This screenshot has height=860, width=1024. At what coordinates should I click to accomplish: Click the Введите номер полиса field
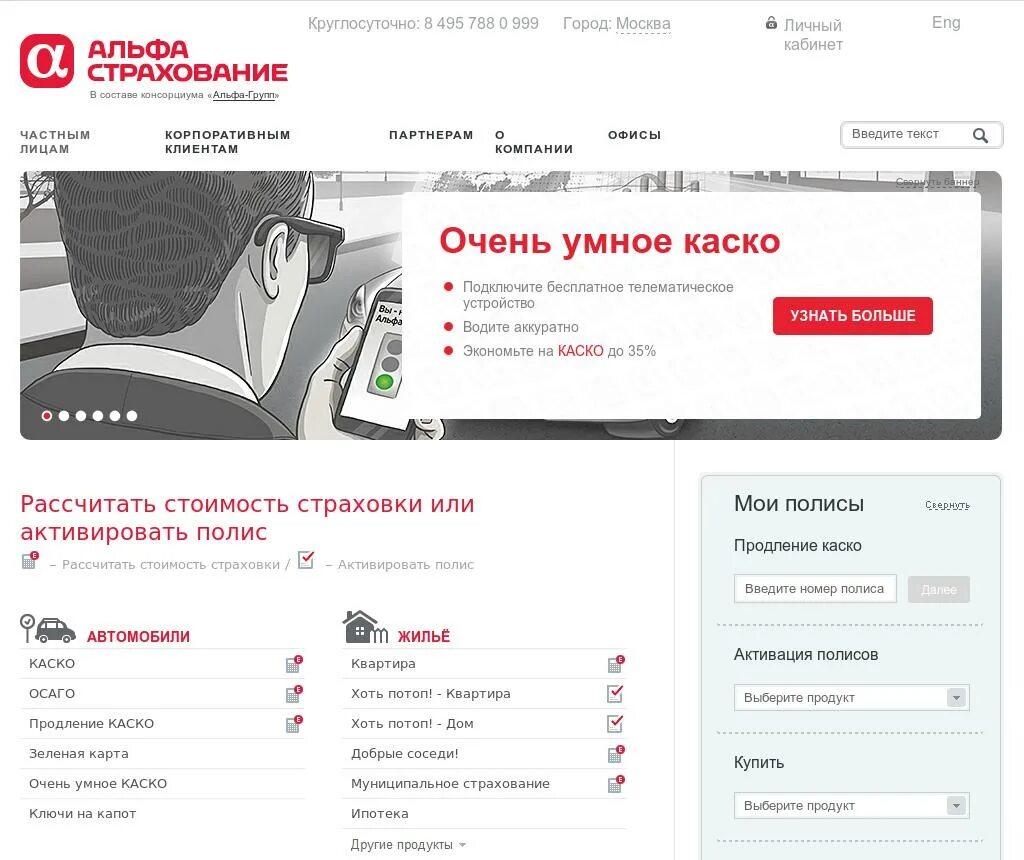(815, 589)
